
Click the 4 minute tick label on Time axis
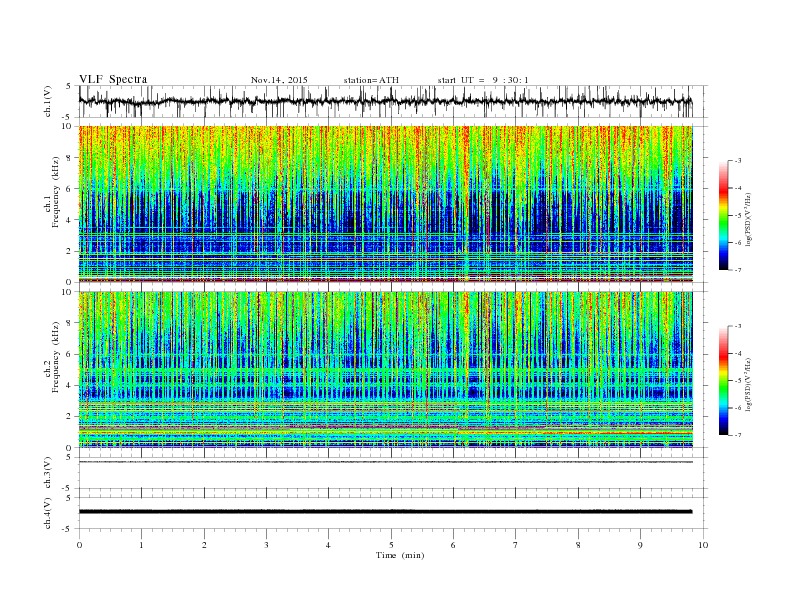coord(328,545)
